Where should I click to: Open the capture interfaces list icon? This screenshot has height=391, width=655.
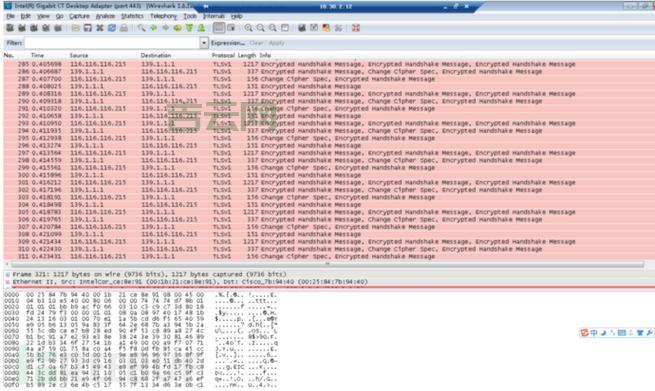coord(10,28)
